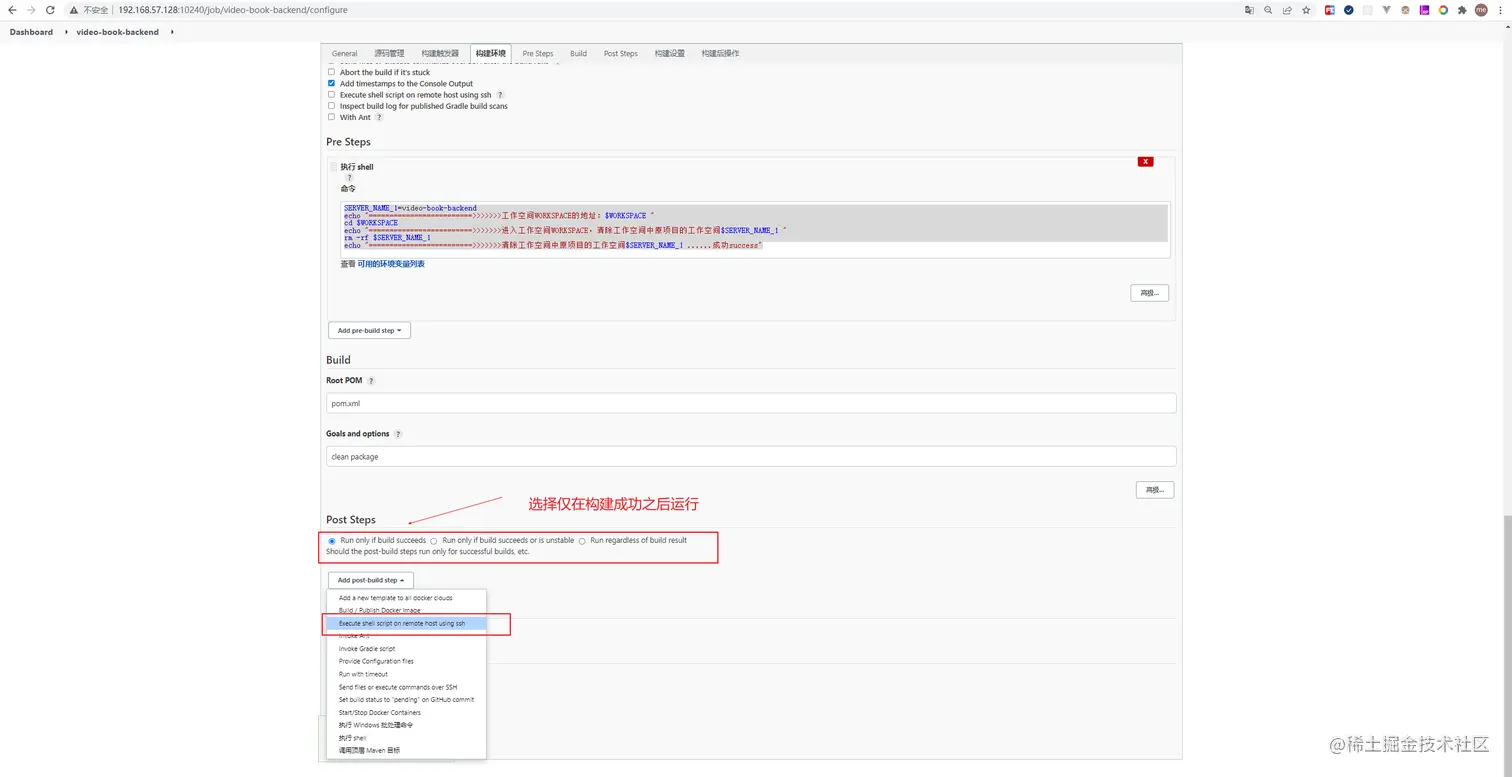Image resolution: width=1512 pixels, height=777 pixels.
Task: Select Run only if build succeeds radio
Action: [332, 541]
